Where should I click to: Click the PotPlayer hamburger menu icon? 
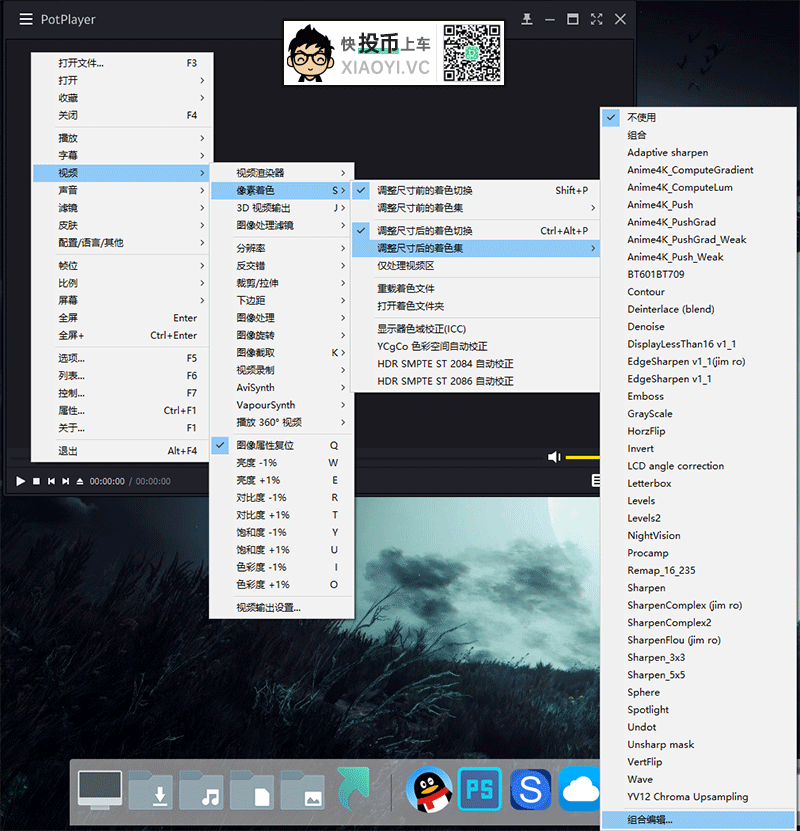coord(26,19)
